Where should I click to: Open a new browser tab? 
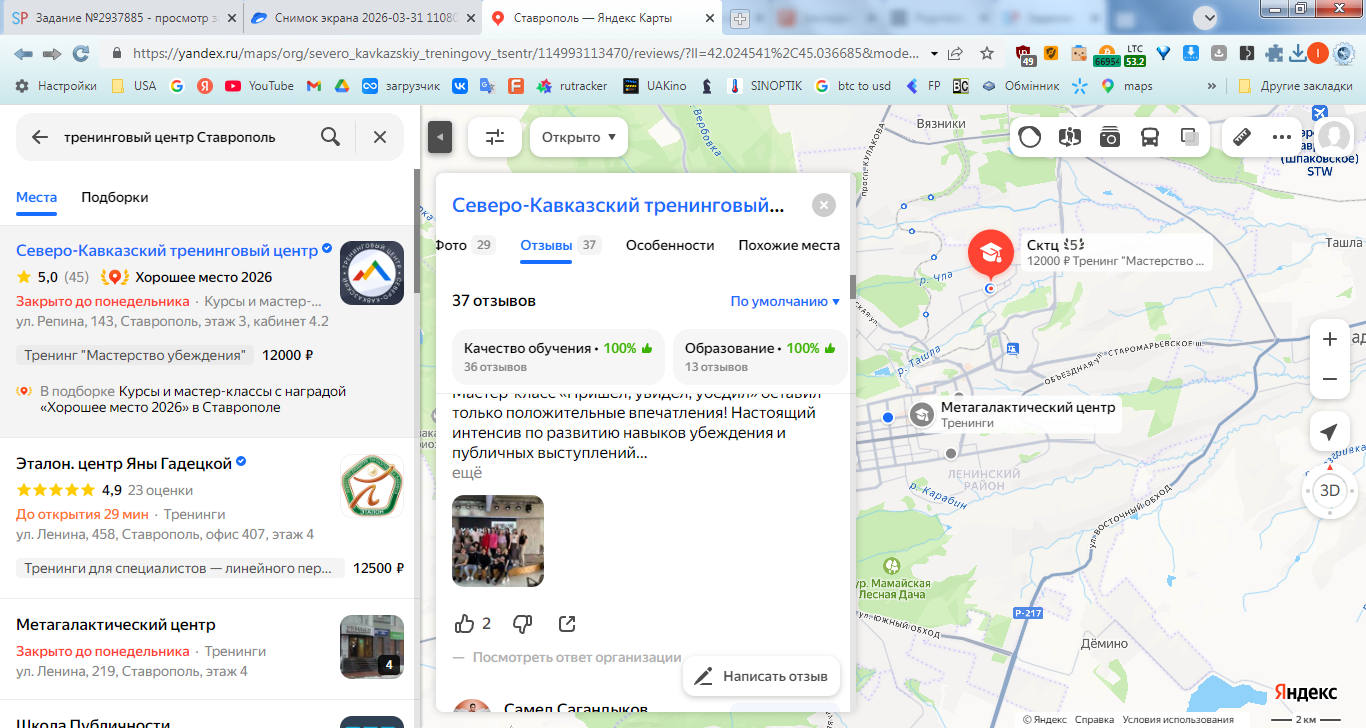pyautogui.click(x=740, y=19)
